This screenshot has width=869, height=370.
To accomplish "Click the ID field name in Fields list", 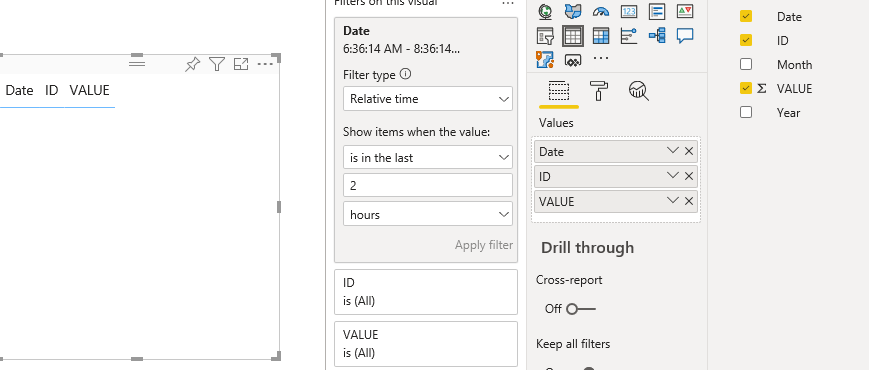I will click(x=783, y=41).
